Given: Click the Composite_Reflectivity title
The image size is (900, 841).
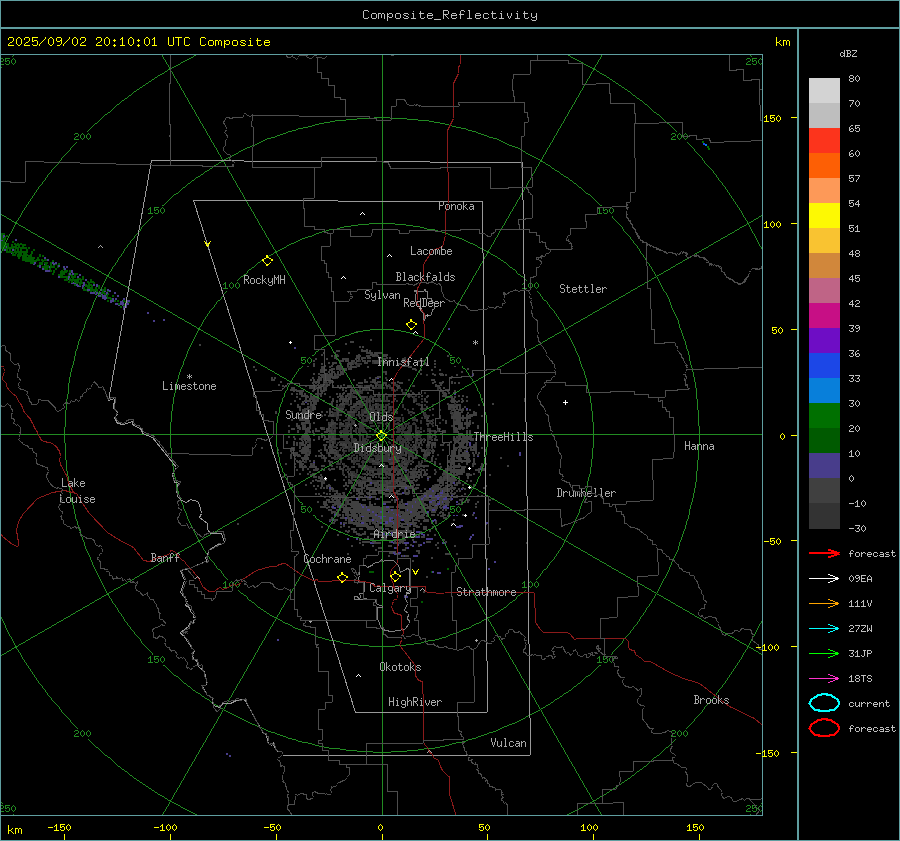Looking at the screenshot, I should 450,15.
